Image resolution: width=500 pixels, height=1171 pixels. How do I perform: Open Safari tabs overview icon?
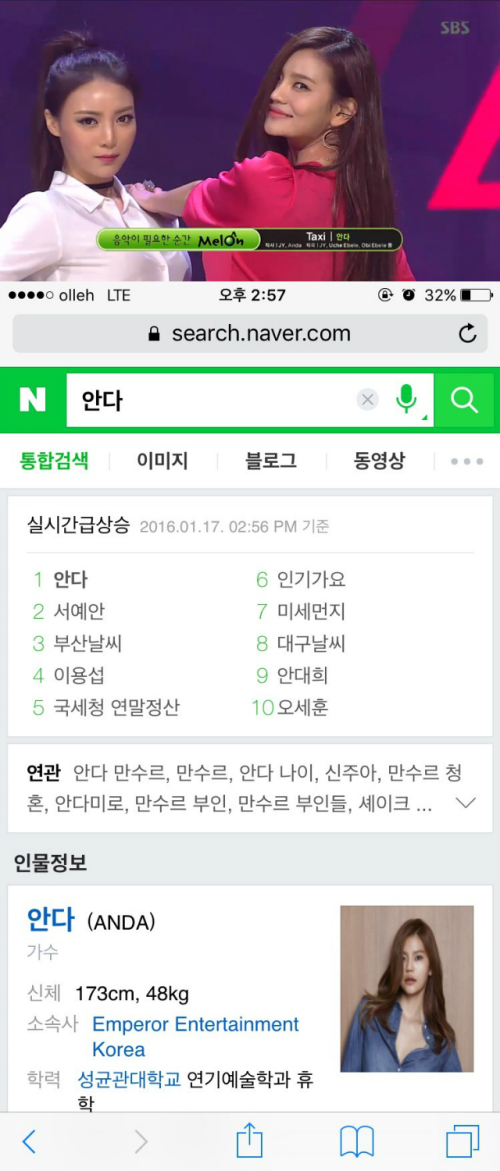[x=463, y=1141]
